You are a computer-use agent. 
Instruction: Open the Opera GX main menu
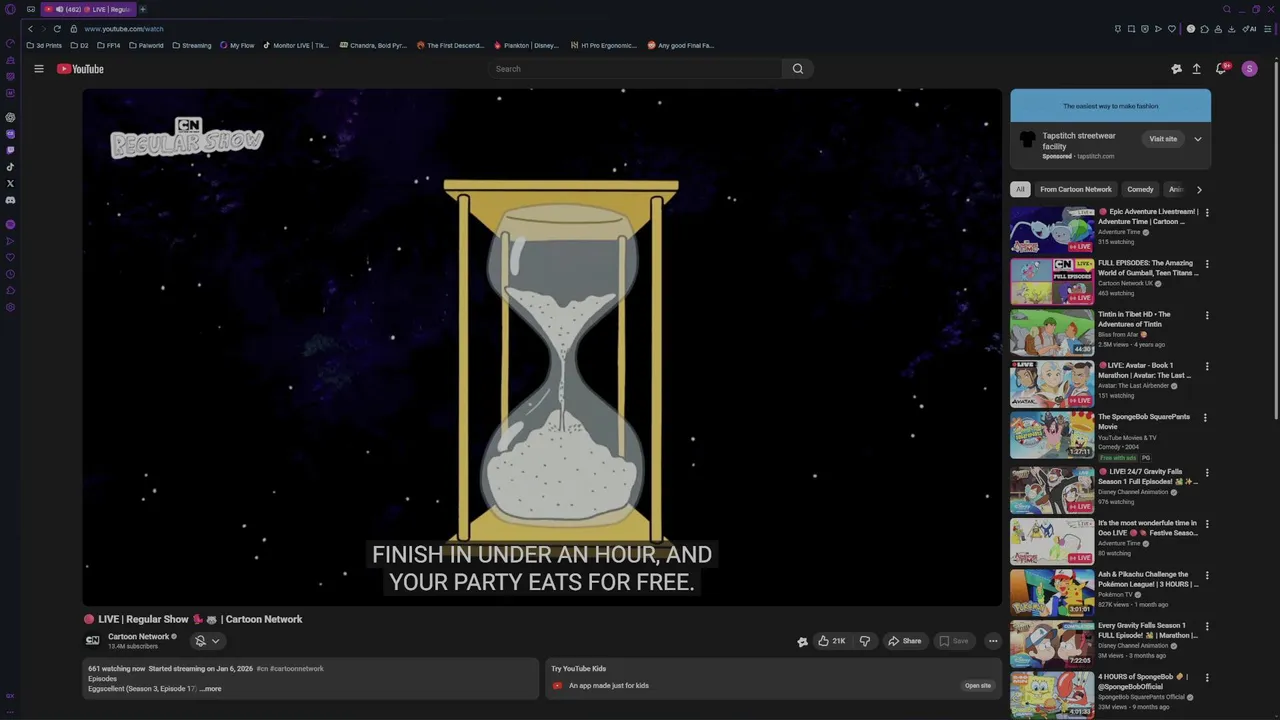coord(10,9)
